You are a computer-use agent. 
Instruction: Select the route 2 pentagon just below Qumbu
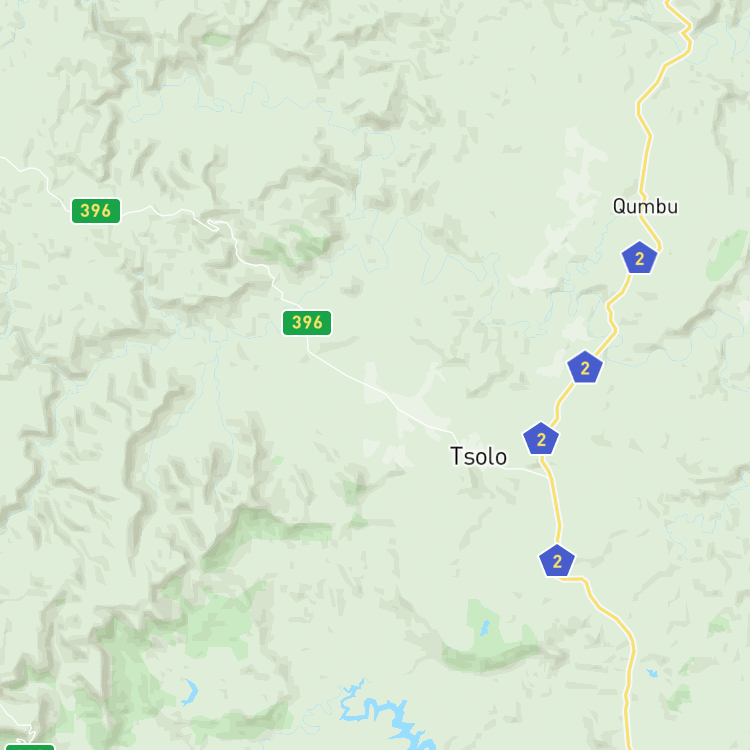click(x=640, y=258)
